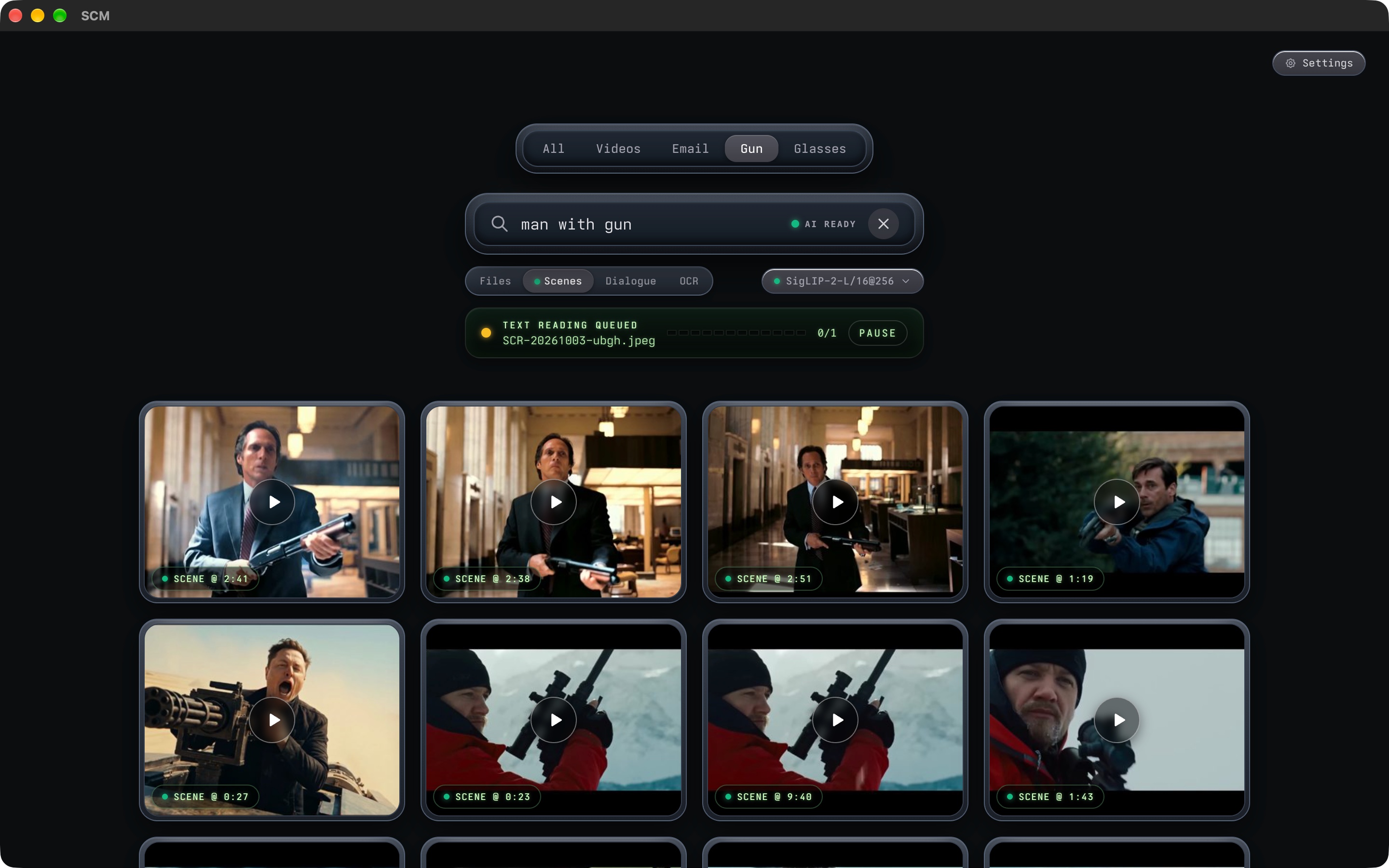Play the scene at 1:19

1117,502
